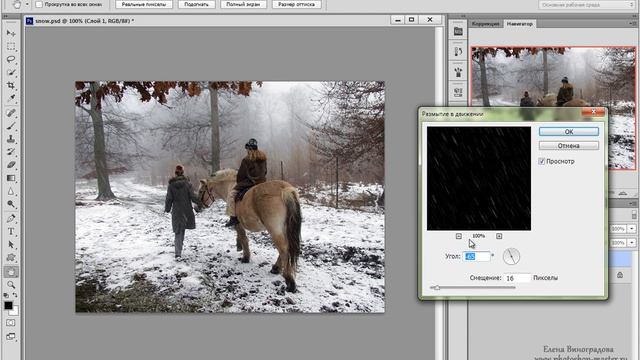Screen dimensions: 640x360
Task: Select the Clone Stamp tool
Action: (x=11, y=139)
